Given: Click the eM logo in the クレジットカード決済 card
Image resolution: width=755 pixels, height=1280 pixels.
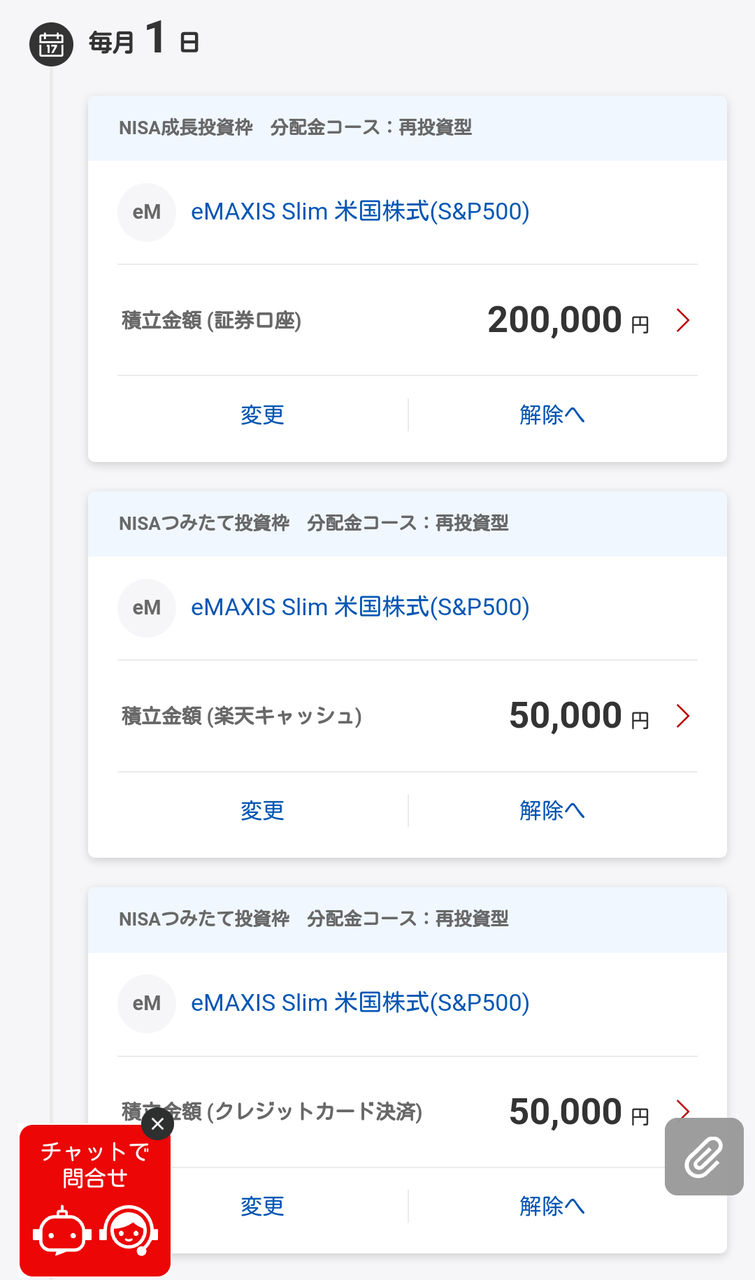Looking at the screenshot, I should (147, 1003).
